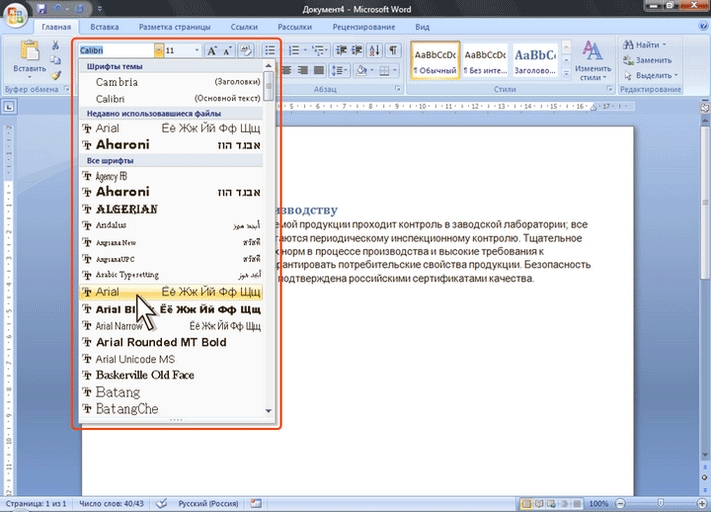Click the font name field showing Calibri

(117, 50)
